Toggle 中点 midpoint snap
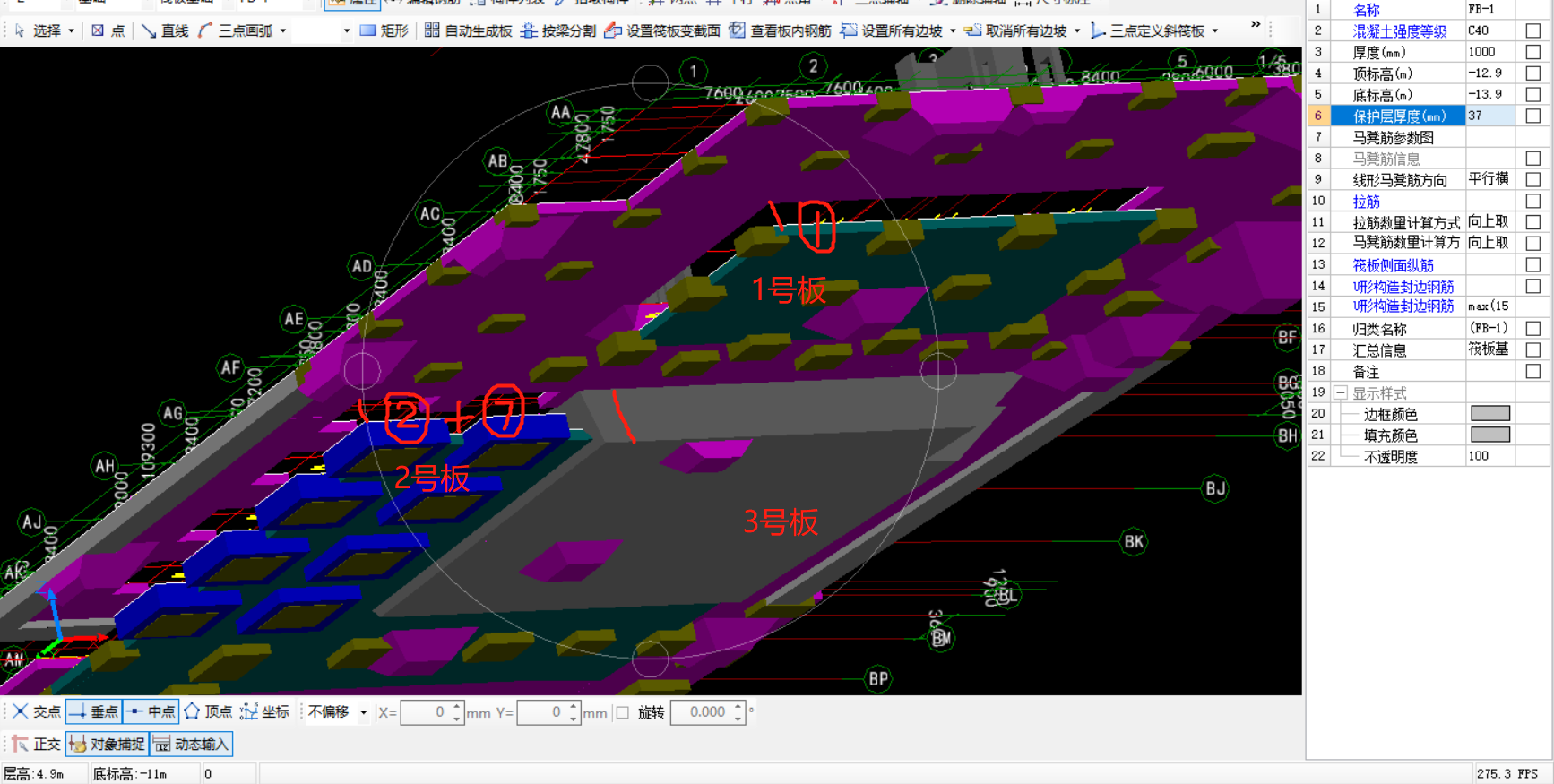Screen dimensions: 1554x784 [x=151, y=711]
